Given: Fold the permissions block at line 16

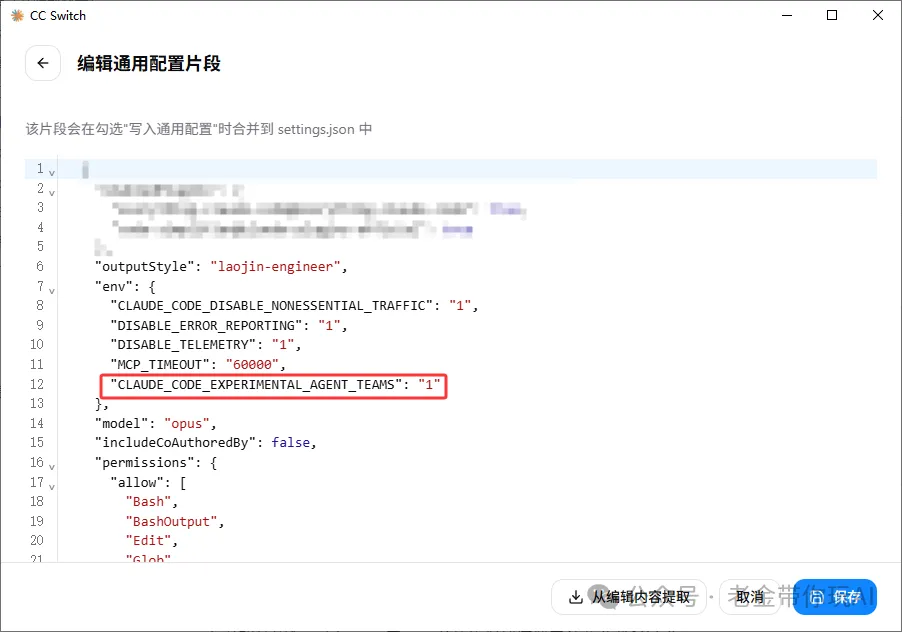Looking at the screenshot, I should pyautogui.click(x=52, y=463).
